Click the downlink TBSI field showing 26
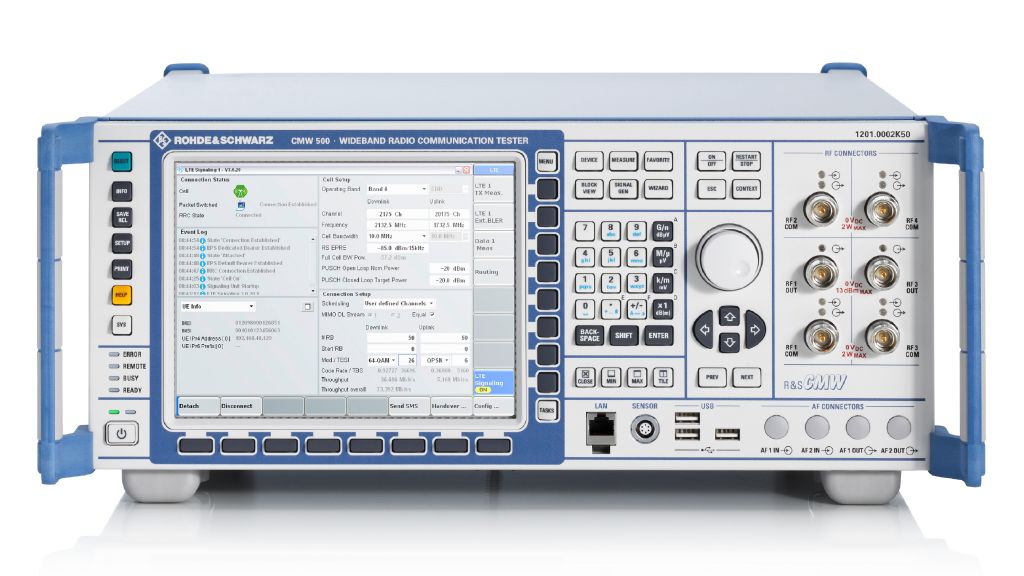 point(409,360)
